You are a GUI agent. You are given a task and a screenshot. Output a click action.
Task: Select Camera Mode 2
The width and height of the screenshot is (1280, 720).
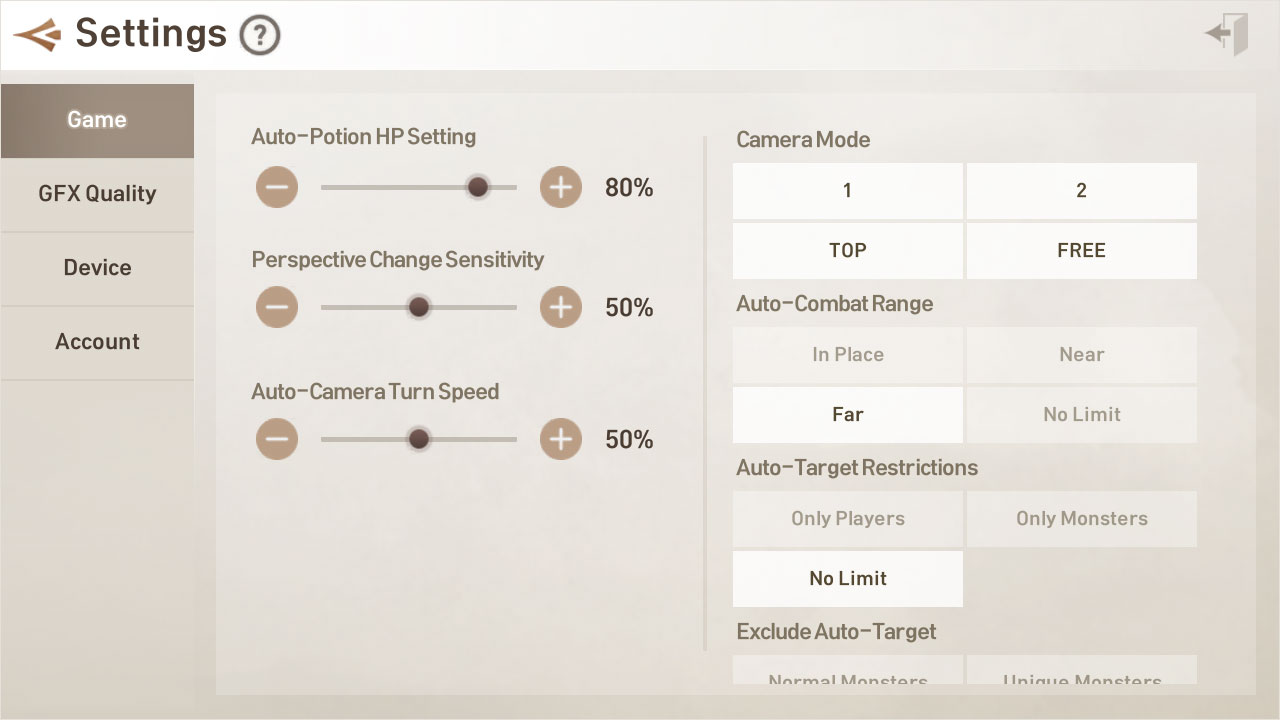click(1081, 190)
